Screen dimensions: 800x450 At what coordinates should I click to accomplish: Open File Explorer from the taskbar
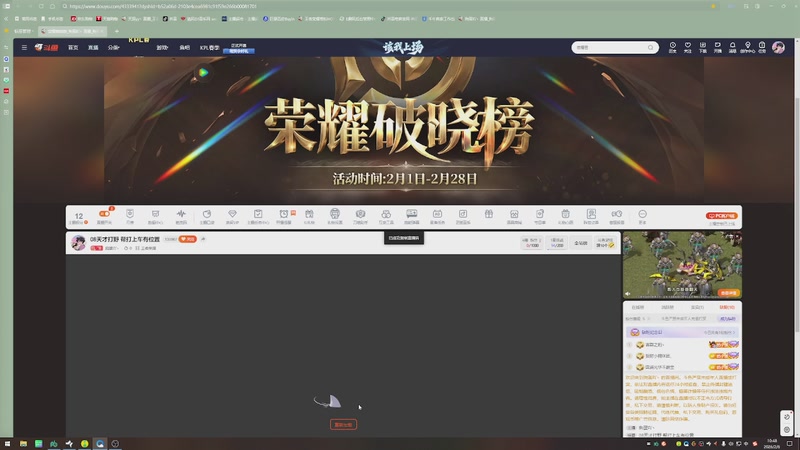(23, 444)
